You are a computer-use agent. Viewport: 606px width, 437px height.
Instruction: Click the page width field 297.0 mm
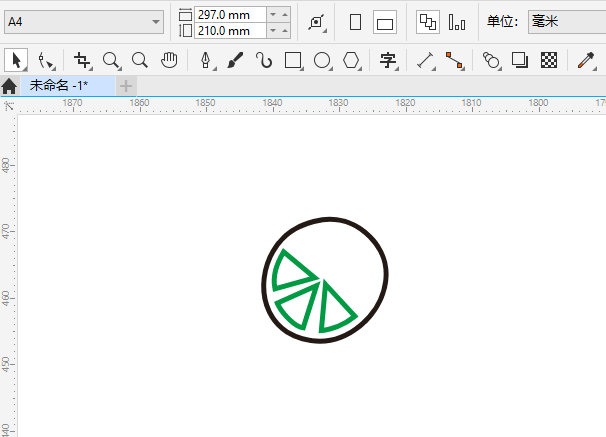coord(230,15)
